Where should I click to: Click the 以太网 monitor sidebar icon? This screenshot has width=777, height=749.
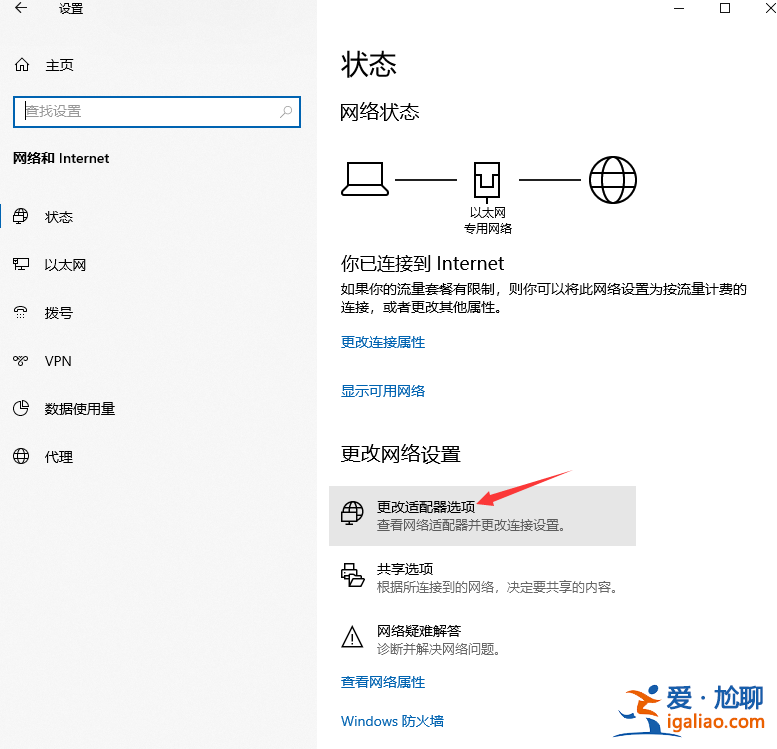point(21,264)
